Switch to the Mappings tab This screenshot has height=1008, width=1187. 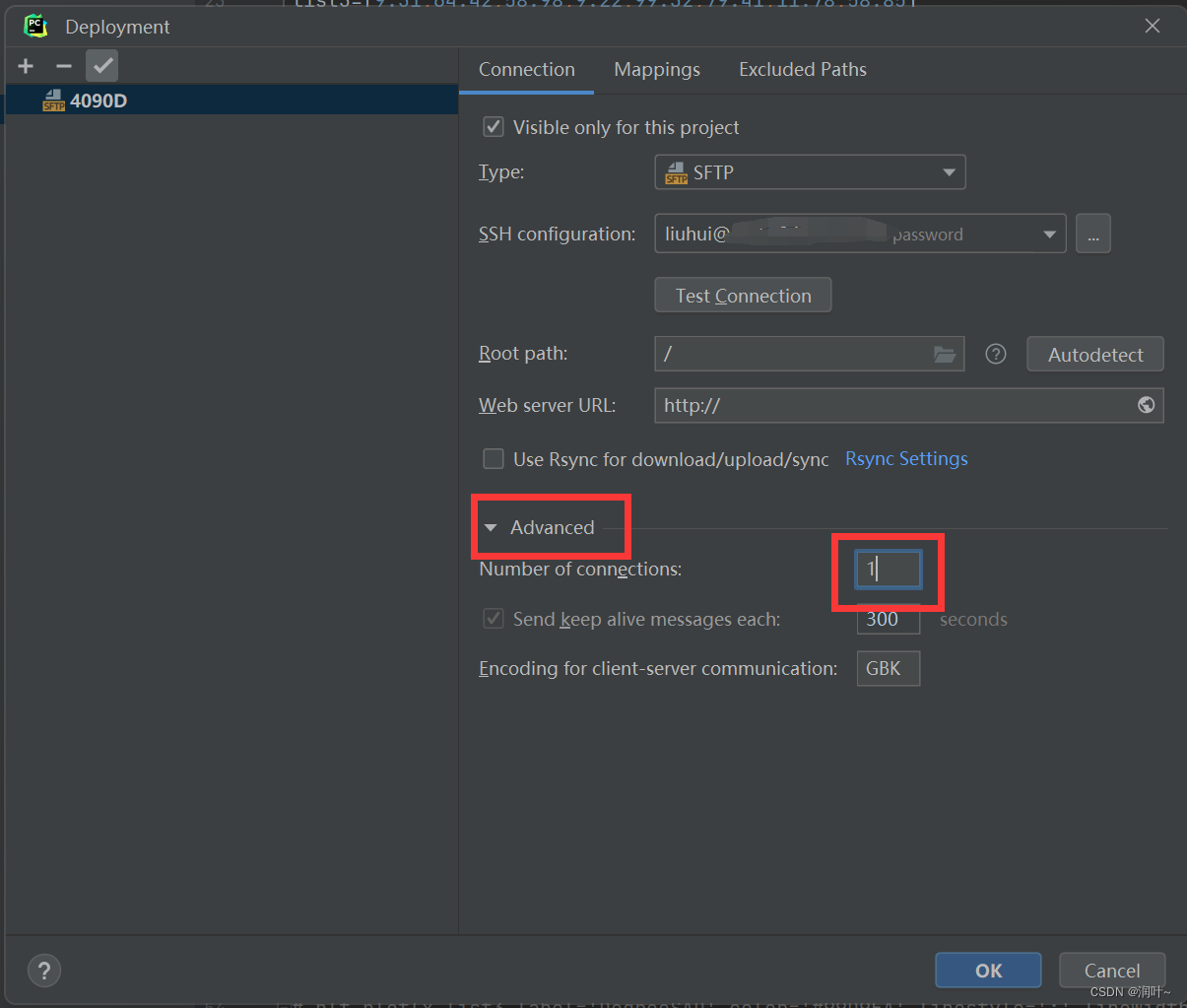point(656,69)
